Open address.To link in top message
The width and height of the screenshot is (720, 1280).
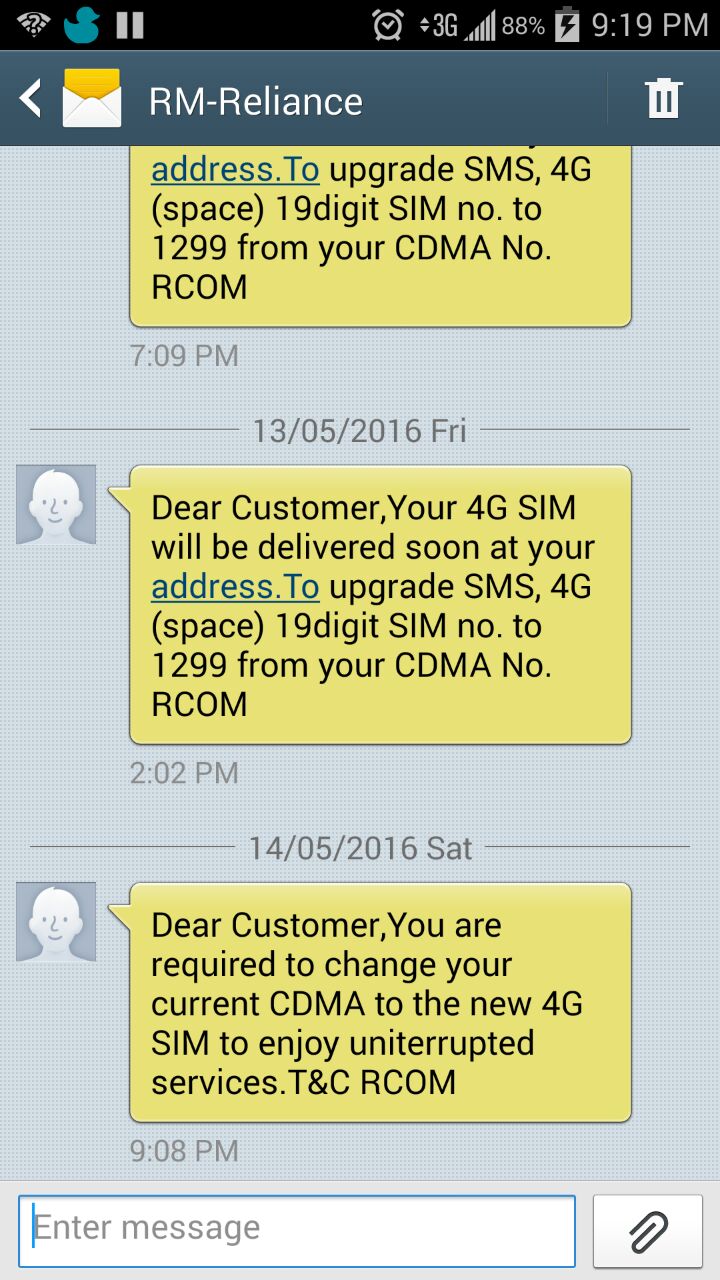tap(235, 170)
